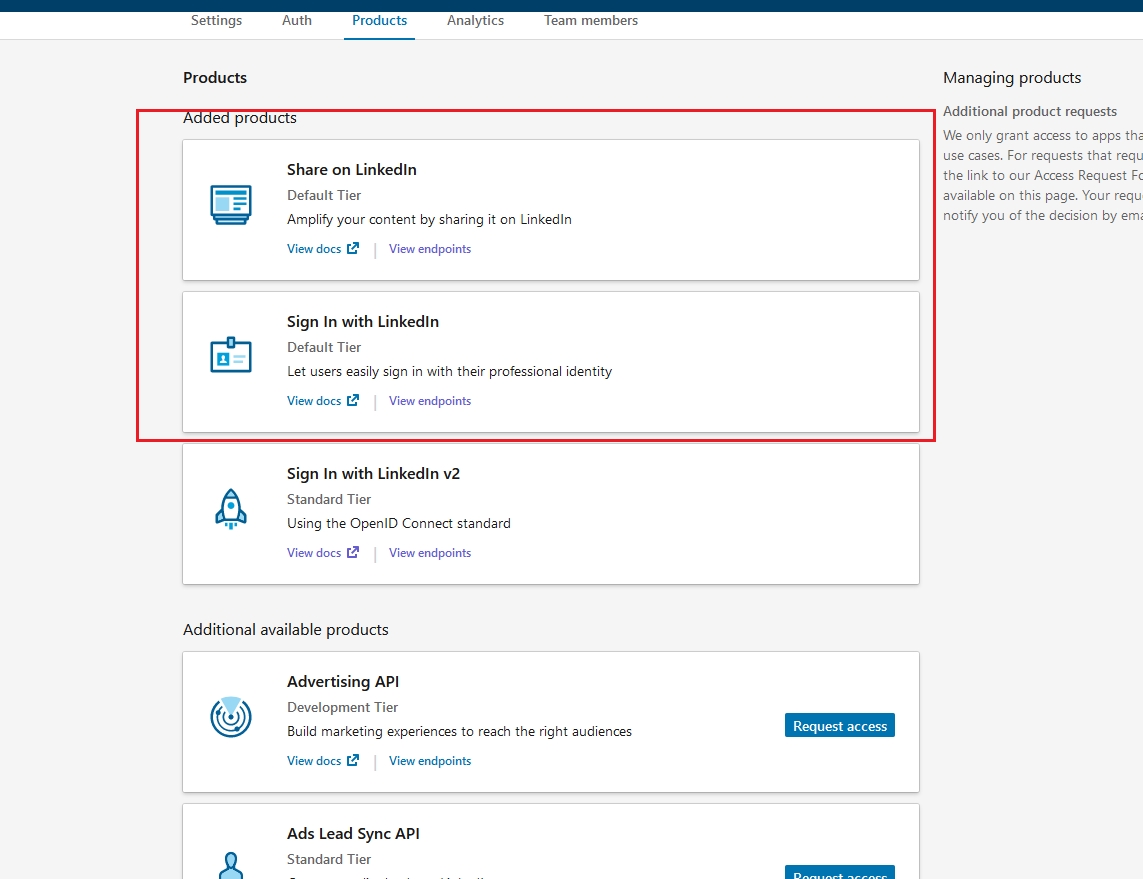Open View docs for Share on LinkedIn
Screen dimensions: 1143x879
point(314,249)
